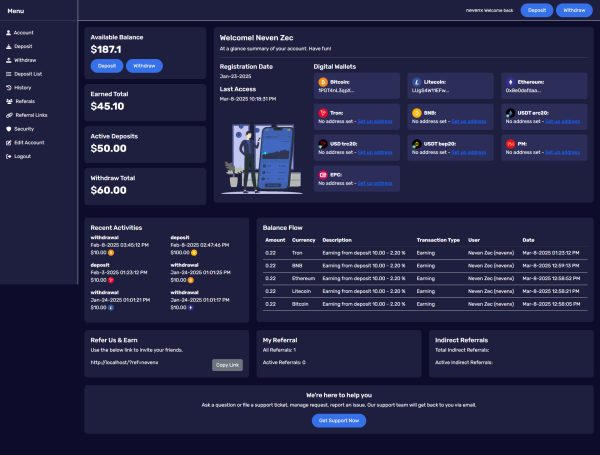Click the USDT bep20 wallet icon
The width and height of the screenshot is (600, 455).
[416, 144]
